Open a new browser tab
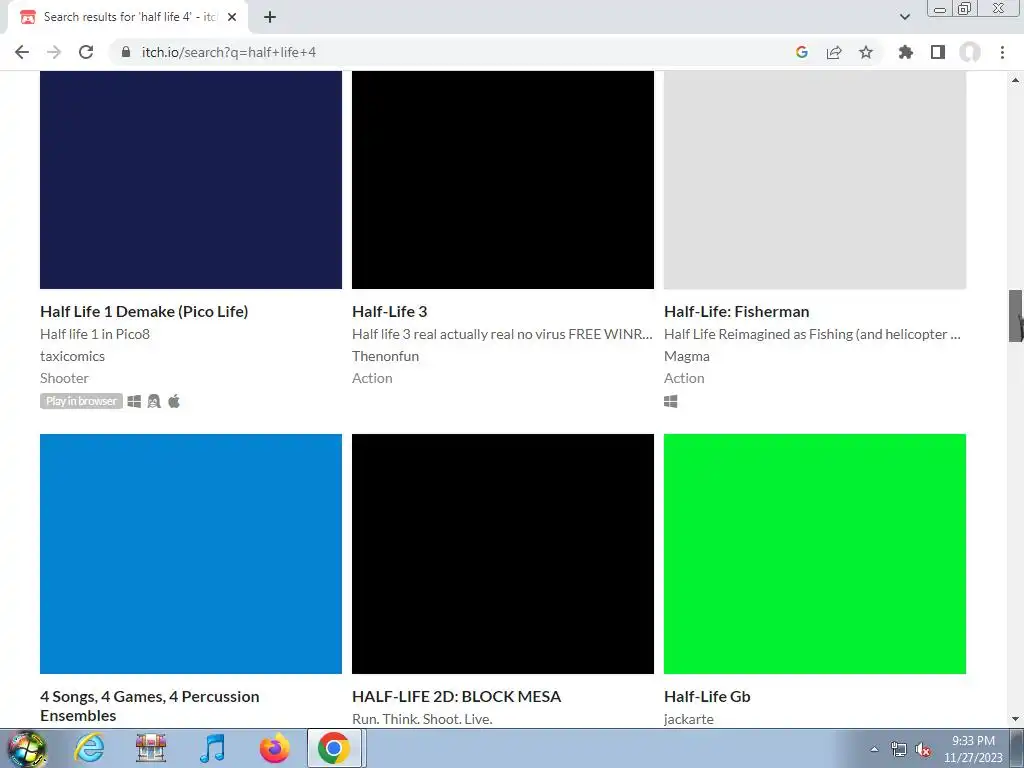This screenshot has height=768, width=1024. pyautogui.click(x=270, y=17)
